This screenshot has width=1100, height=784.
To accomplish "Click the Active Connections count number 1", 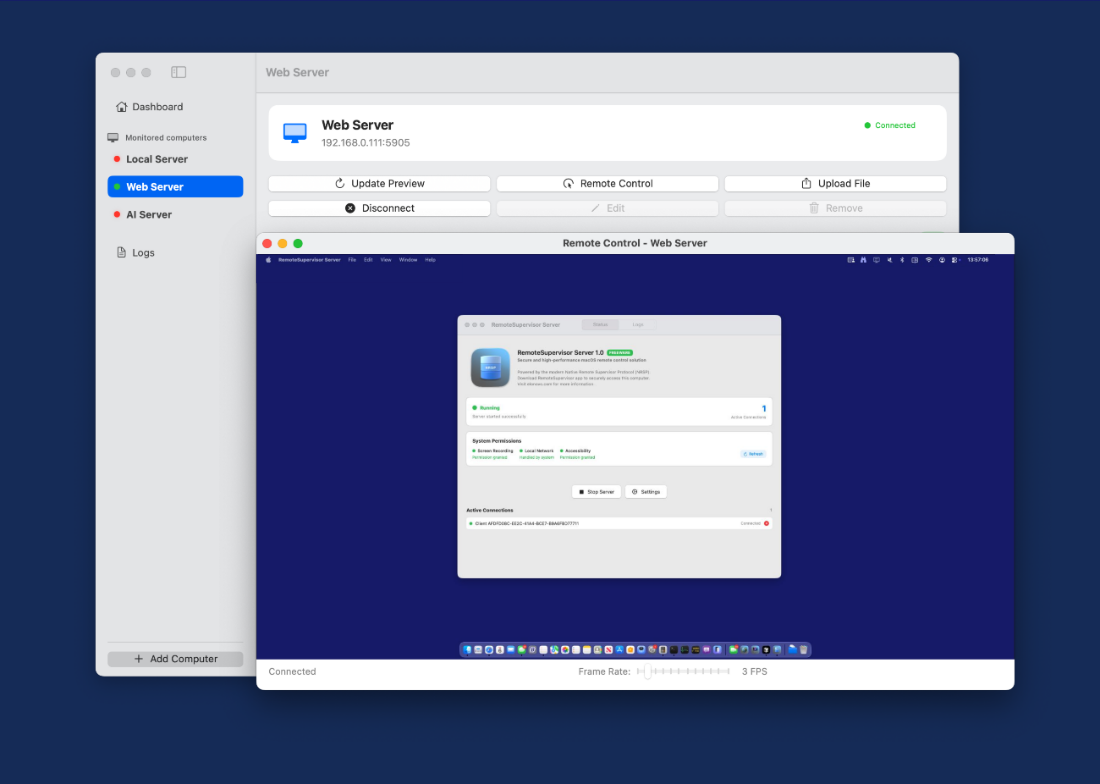I will (764, 409).
